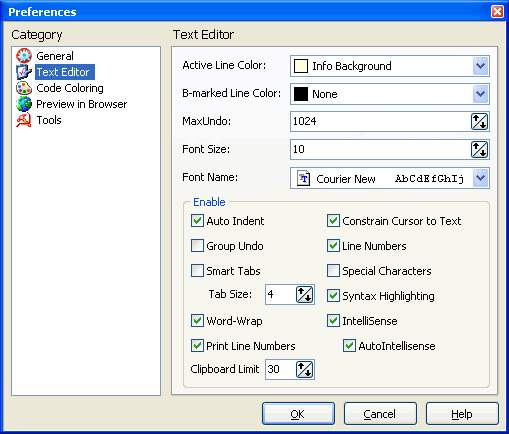The image size is (509, 434).
Task: Click the Tab Size spinner icon
Action: tap(305, 294)
